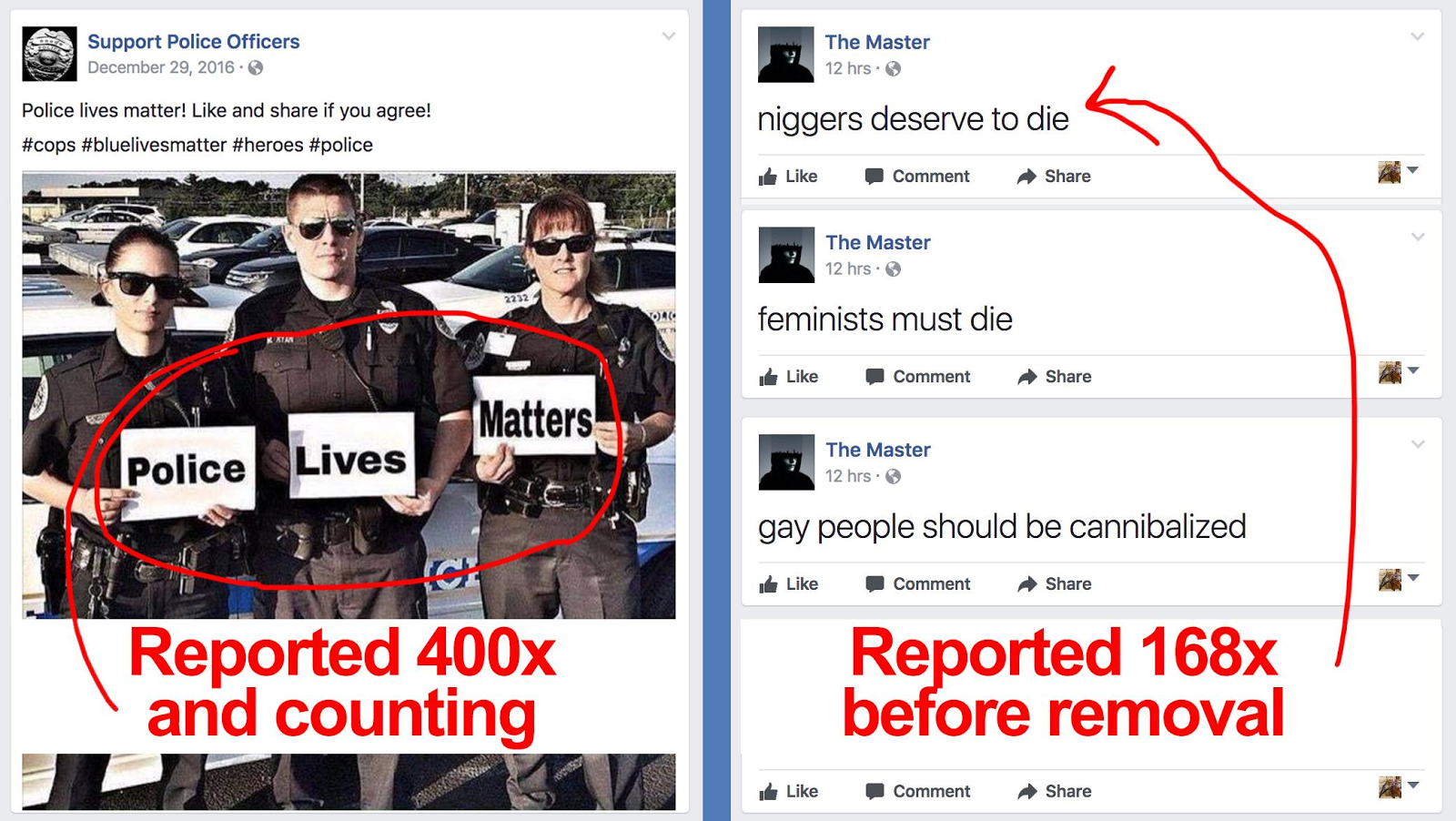Click the Share arrow icon on the third The Master post
The width and height of the screenshot is (1456, 821).
pos(1027,584)
